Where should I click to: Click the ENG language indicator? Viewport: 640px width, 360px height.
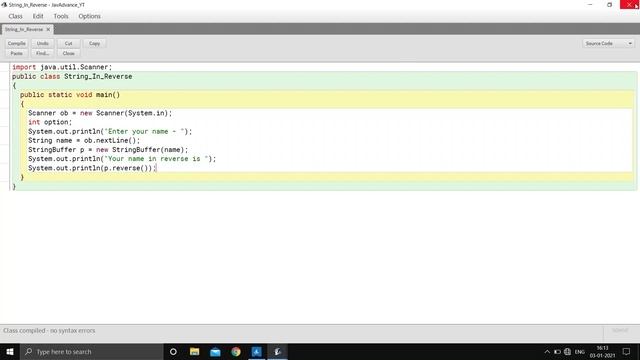[x=580, y=351]
